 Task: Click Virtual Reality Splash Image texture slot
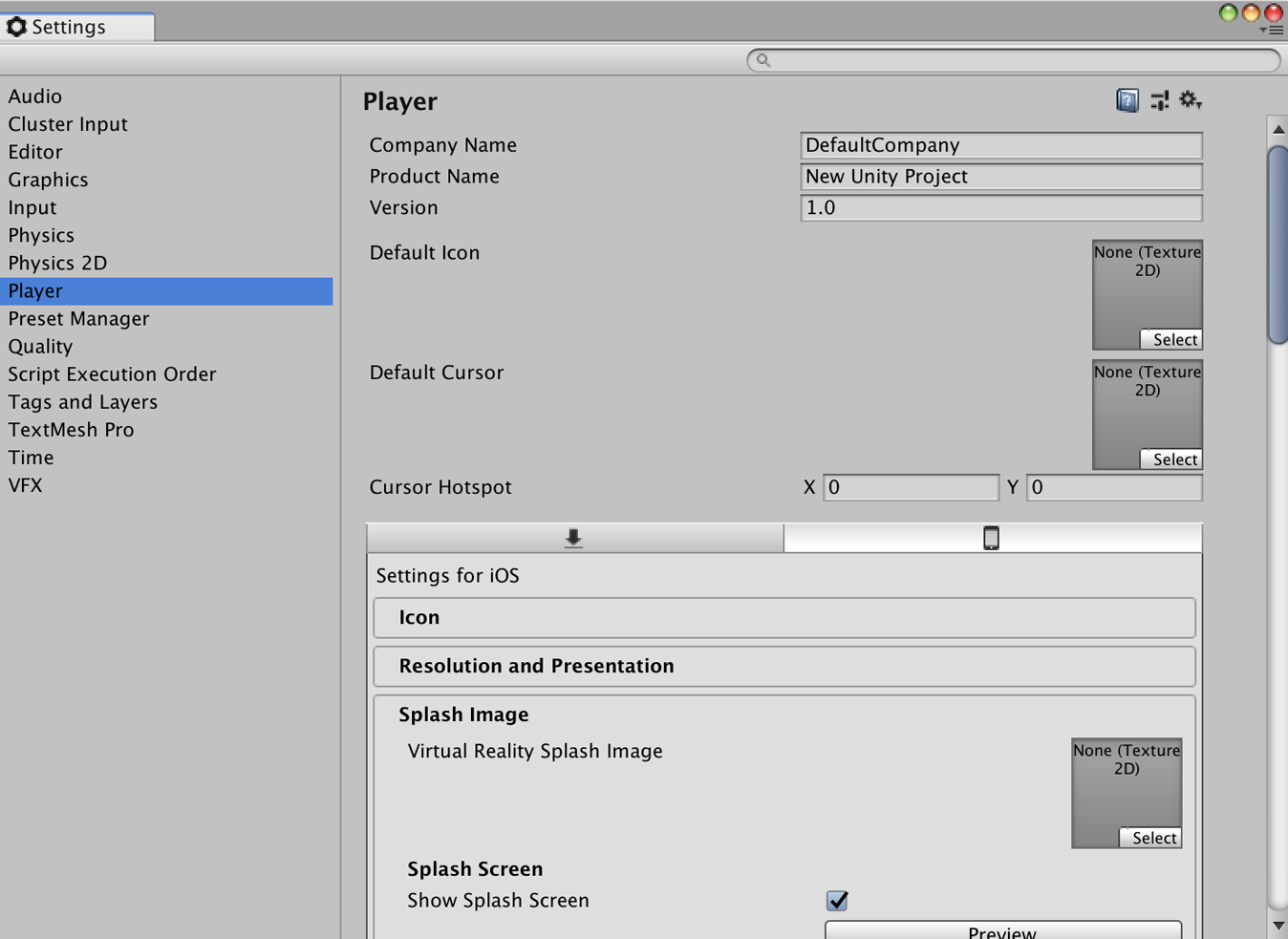click(1127, 793)
